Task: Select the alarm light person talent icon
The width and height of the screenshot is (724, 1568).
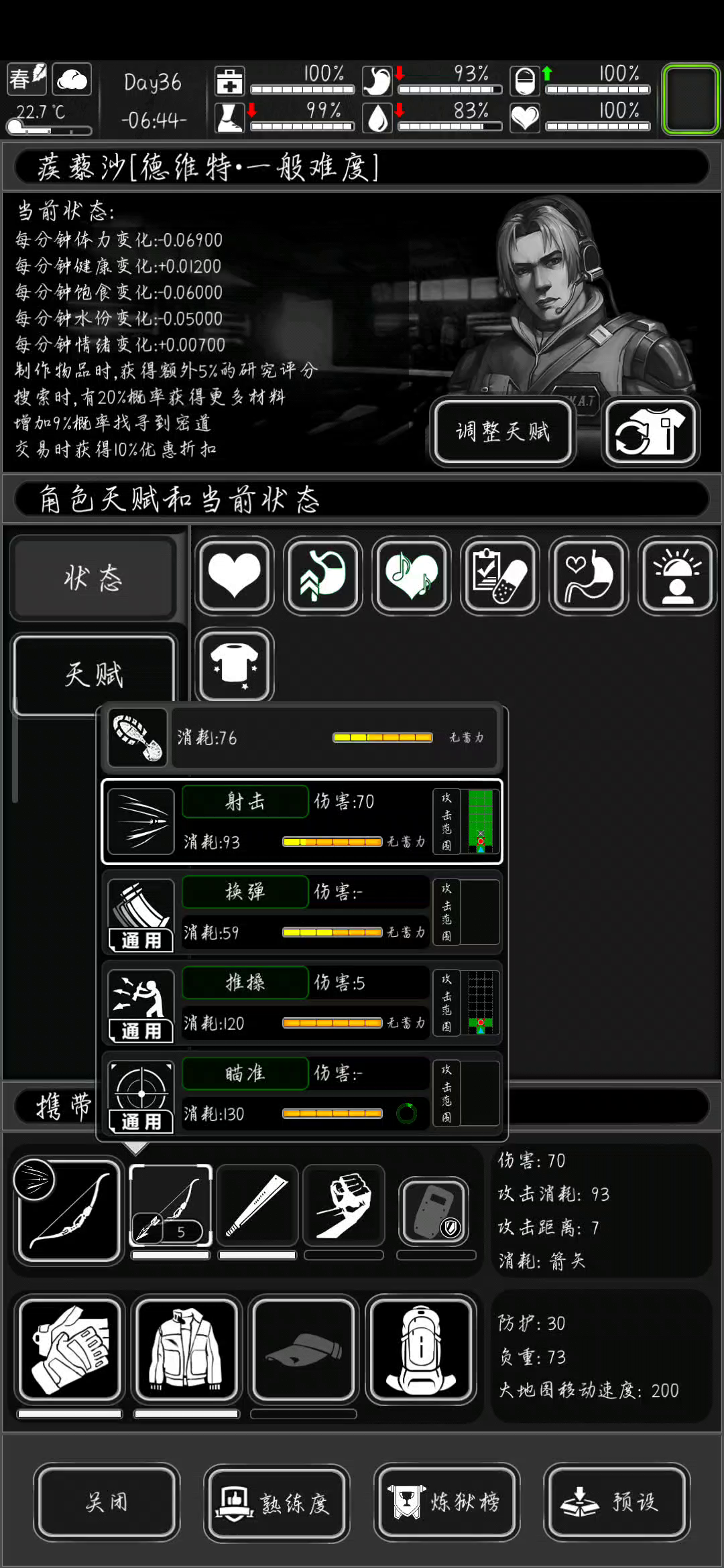Action: (x=677, y=576)
